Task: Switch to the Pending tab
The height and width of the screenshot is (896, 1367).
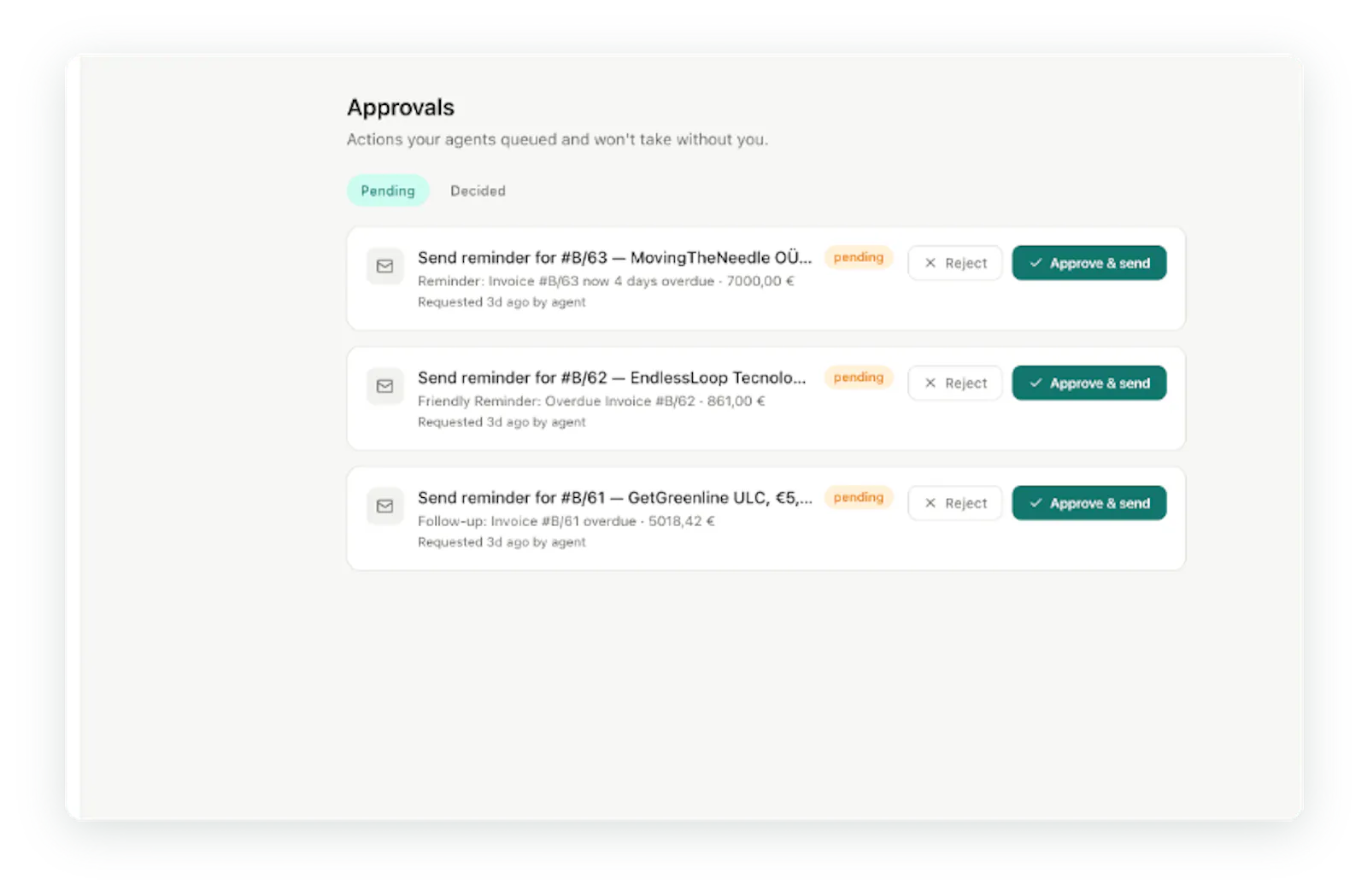Action: point(388,190)
